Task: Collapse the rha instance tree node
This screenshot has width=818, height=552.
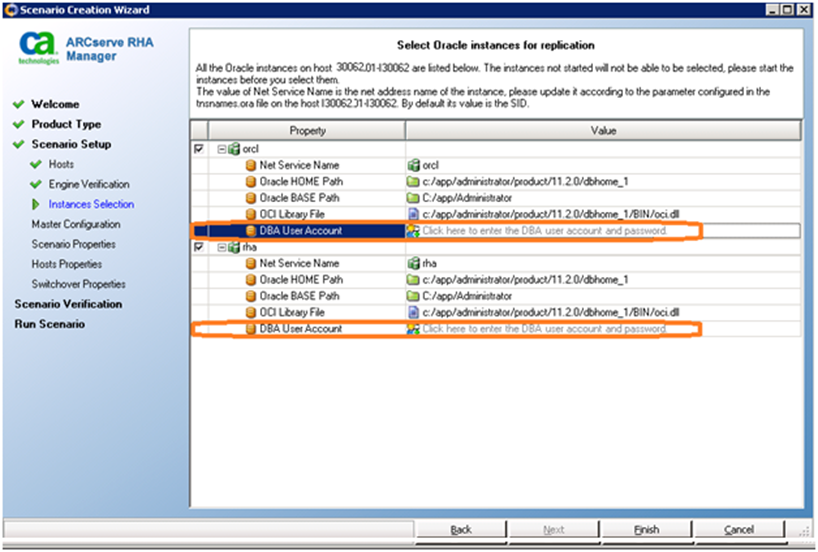Action: (222, 247)
